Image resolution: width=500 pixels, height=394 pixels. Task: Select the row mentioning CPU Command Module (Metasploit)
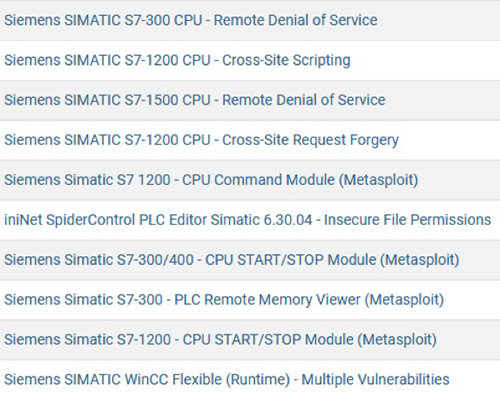point(250,180)
